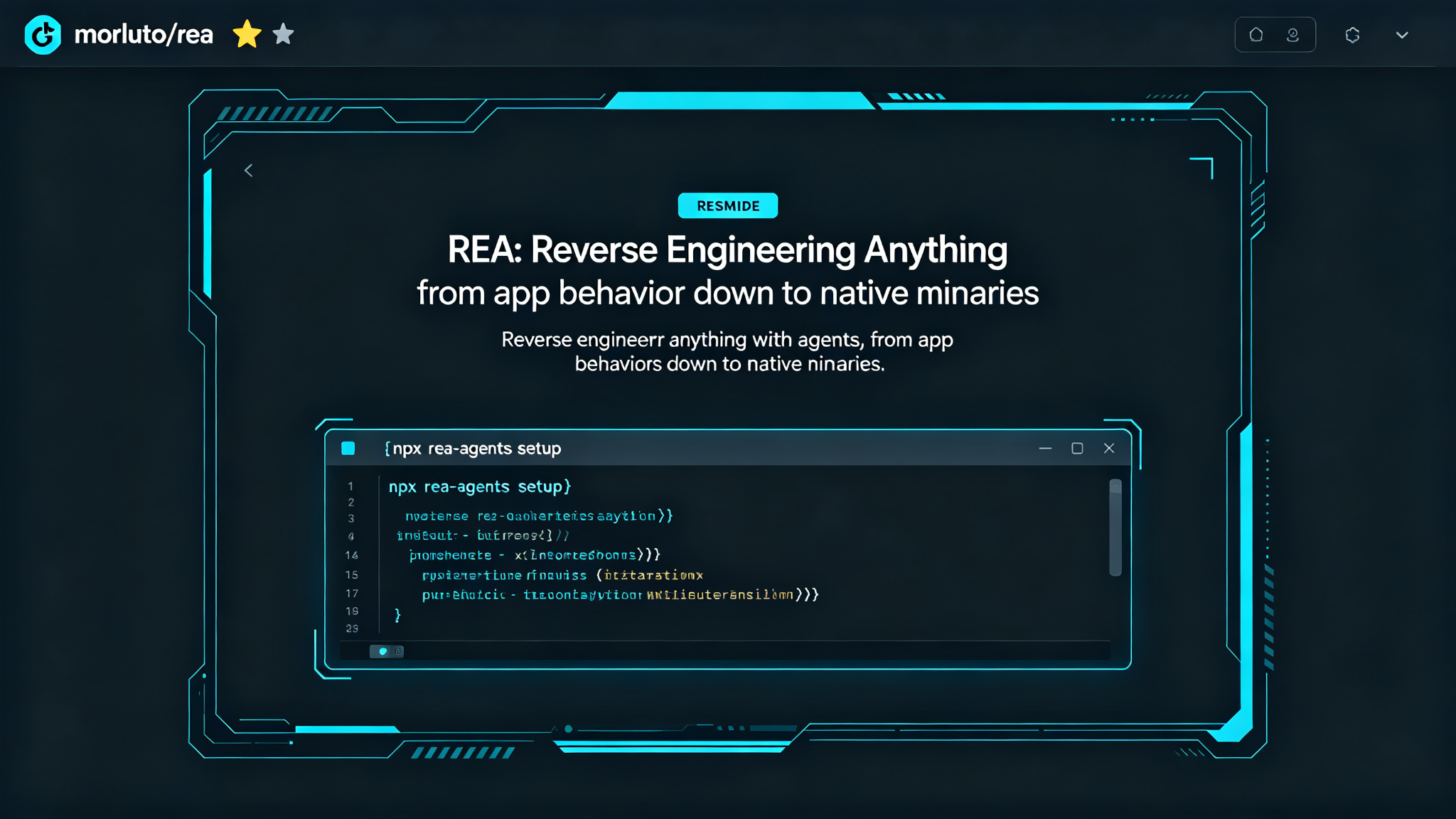Toggle the gray unfilled star
This screenshot has height=819, width=1456.
[283, 33]
